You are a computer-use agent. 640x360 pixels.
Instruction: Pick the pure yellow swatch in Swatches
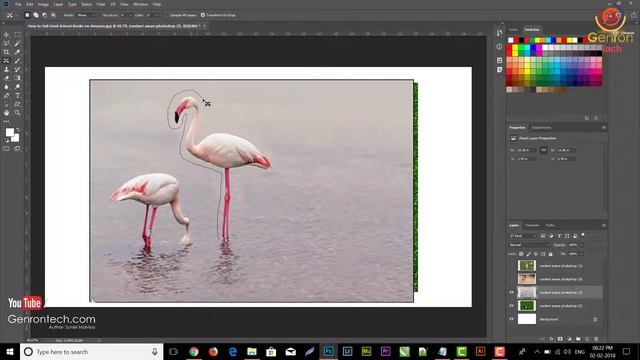(515, 48)
